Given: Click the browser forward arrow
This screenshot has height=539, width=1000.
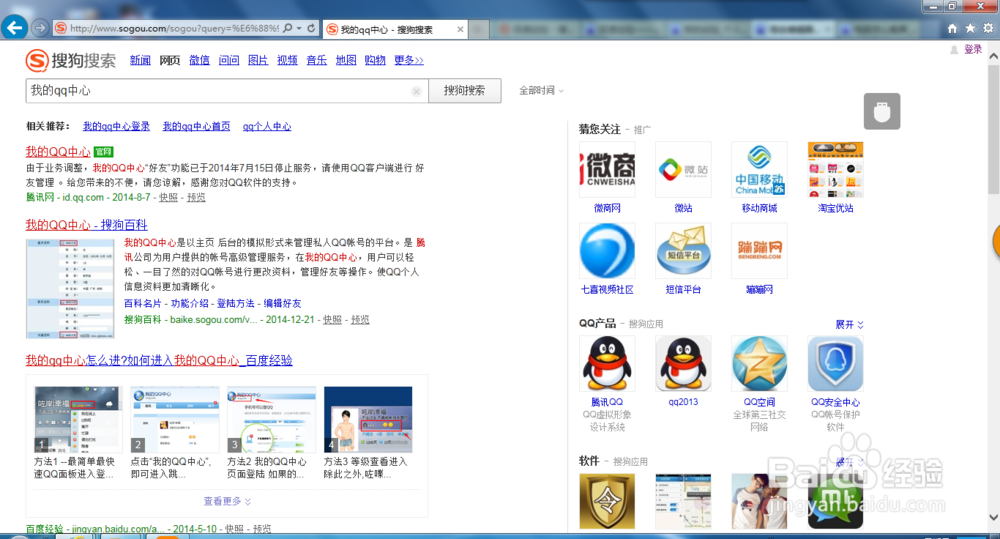Looking at the screenshot, I should [40, 28].
